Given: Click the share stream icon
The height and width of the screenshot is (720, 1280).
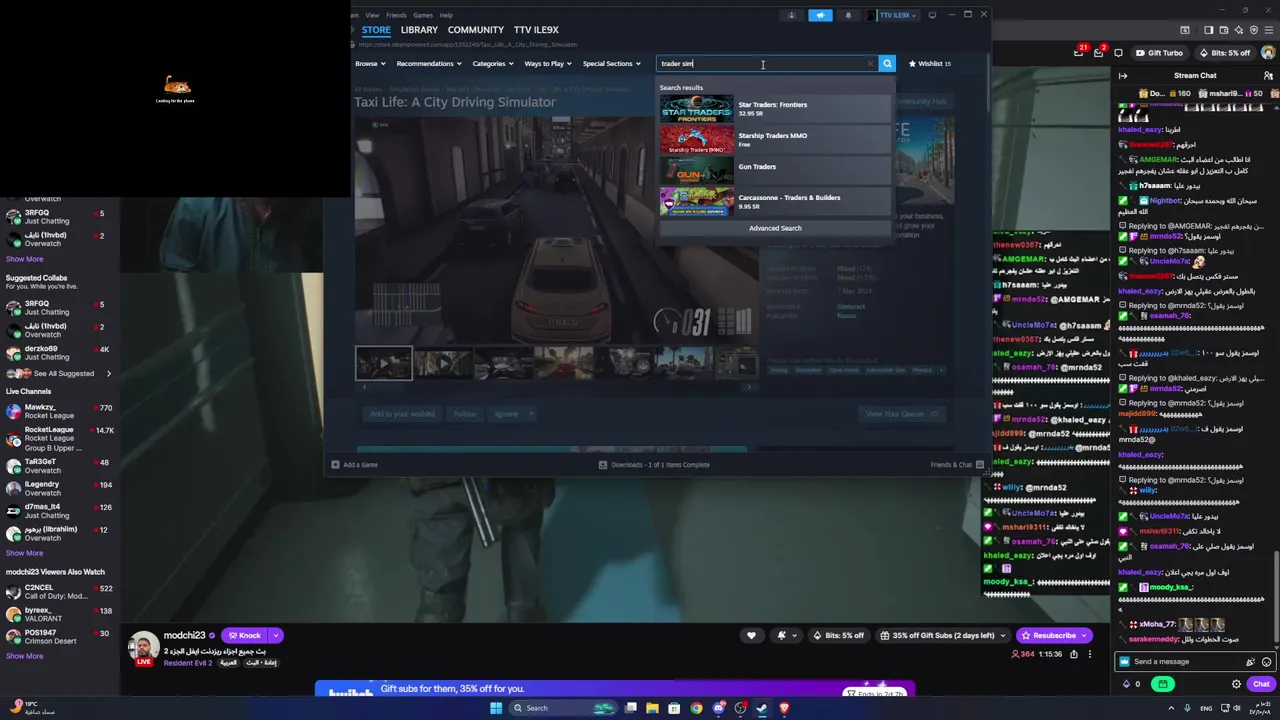Looking at the screenshot, I should click(x=1074, y=654).
